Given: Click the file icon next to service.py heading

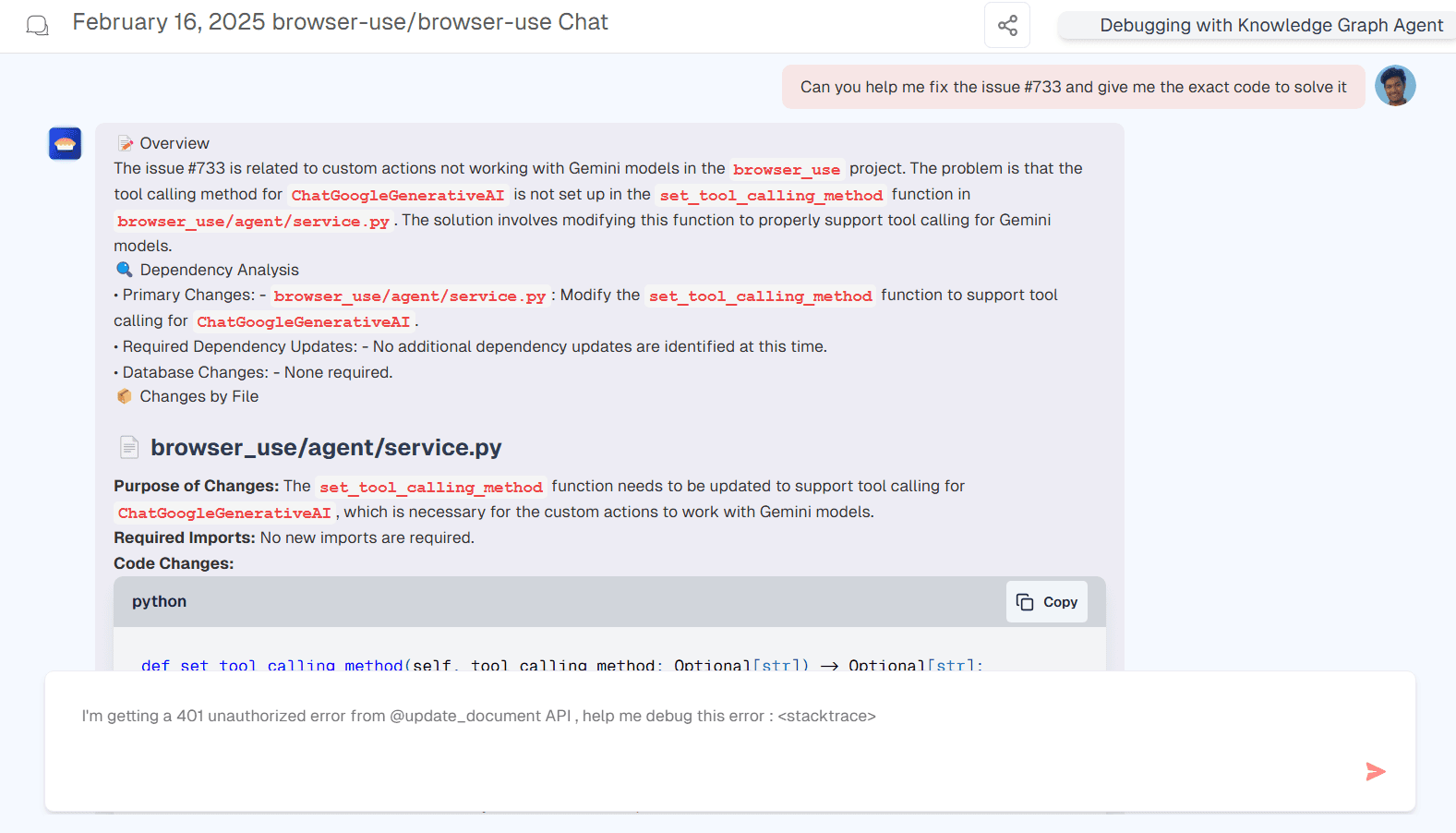Looking at the screenshot, I should pyautogui.click(x=129, y=447).
